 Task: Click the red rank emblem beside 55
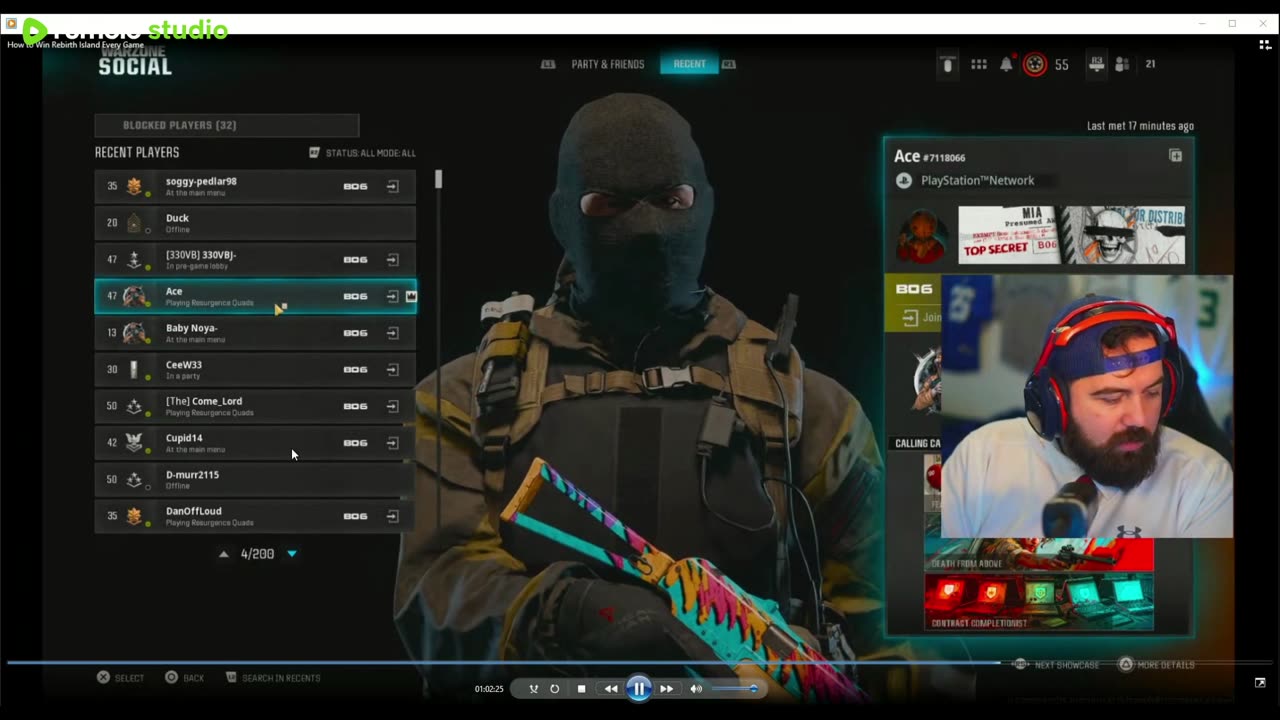click(1035, 64)
